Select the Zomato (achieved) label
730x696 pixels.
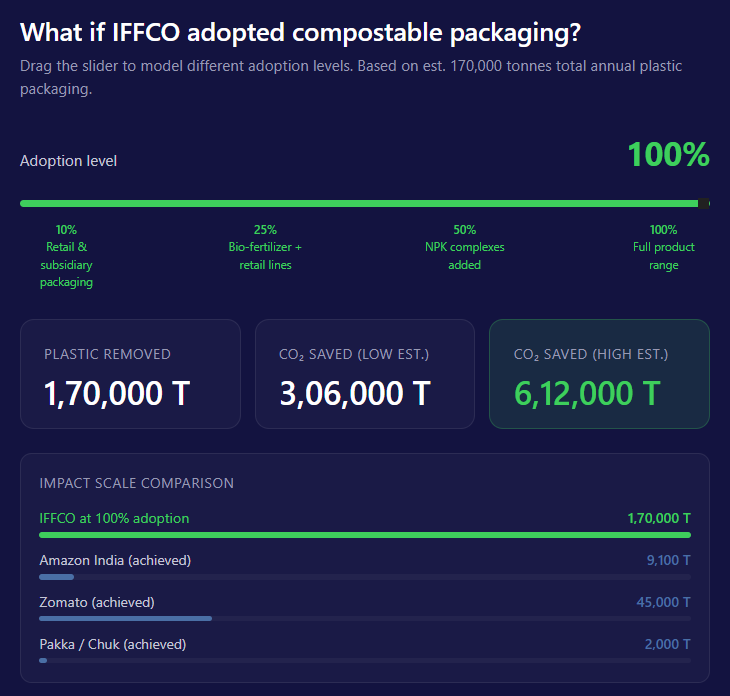(97, 602)
